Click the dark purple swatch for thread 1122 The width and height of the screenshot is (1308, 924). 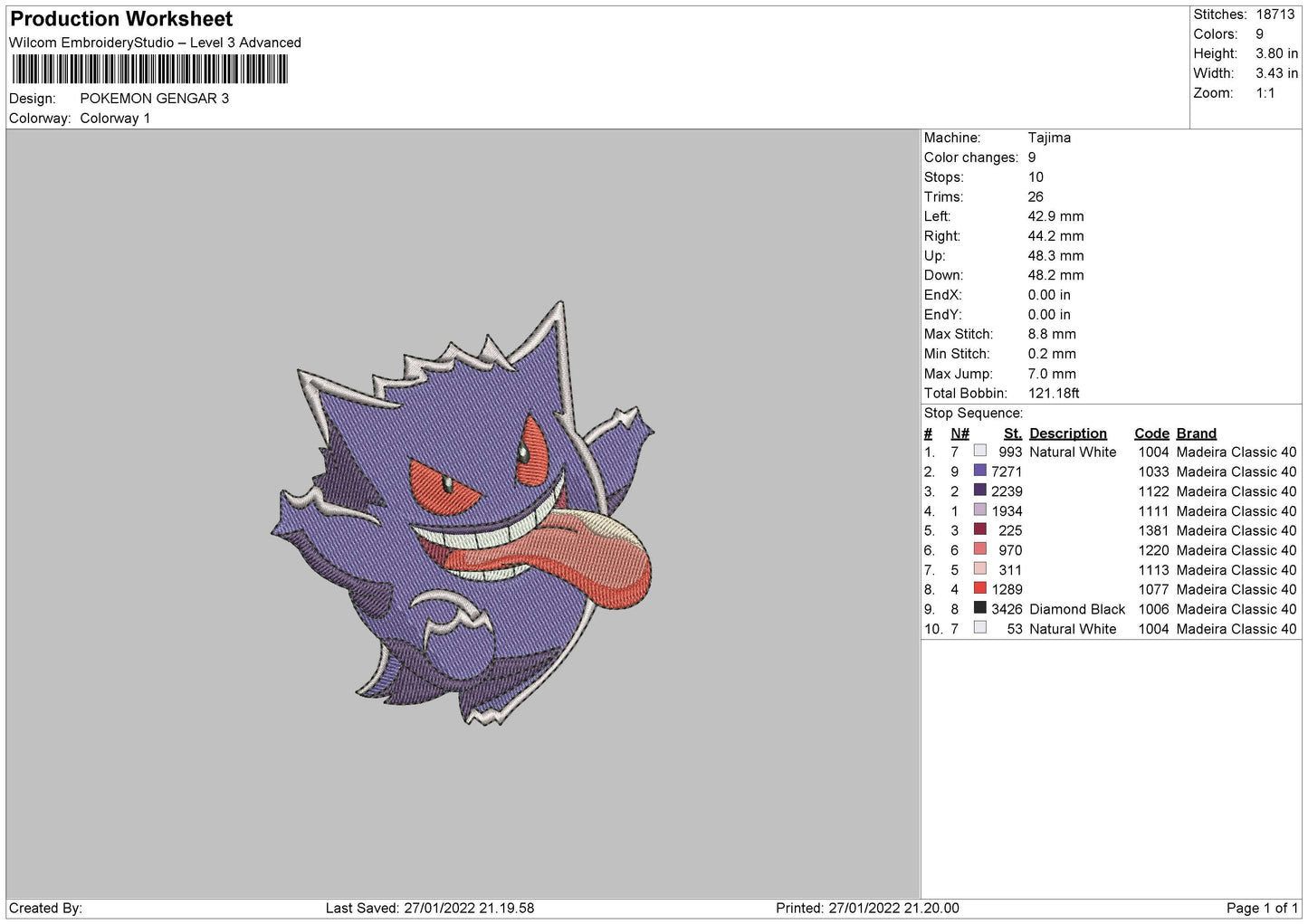(979, 491)
